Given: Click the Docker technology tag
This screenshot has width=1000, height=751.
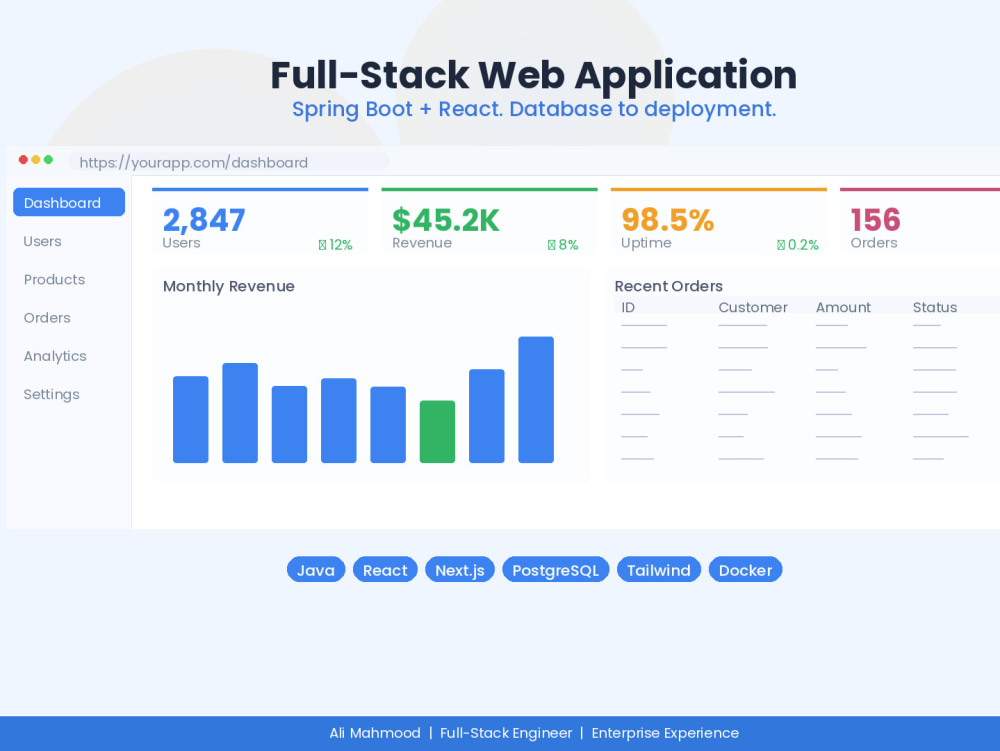Looking at the screenshot, I should [746, 569].
